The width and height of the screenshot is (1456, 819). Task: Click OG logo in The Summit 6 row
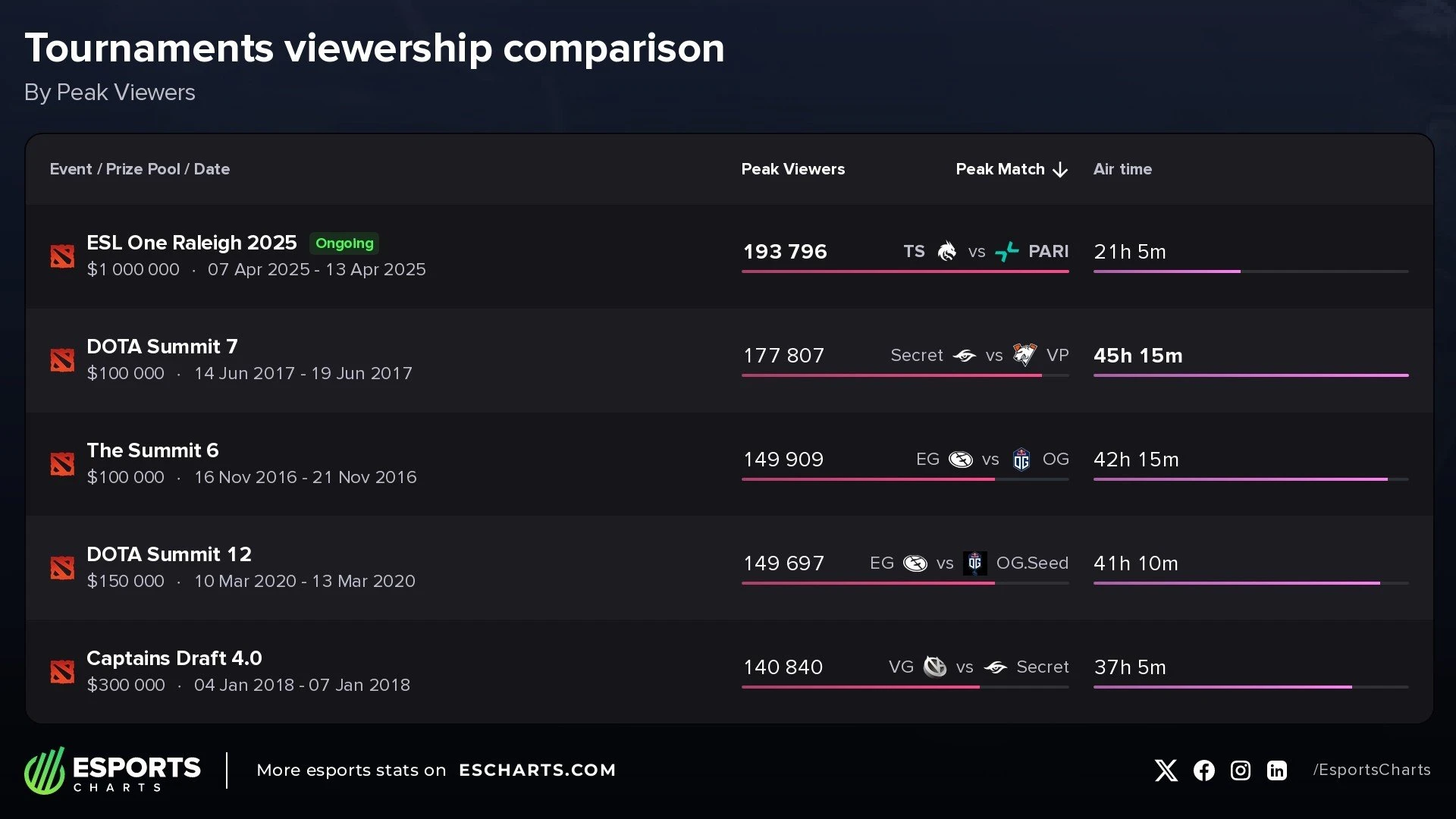[x=1021, y=460]
